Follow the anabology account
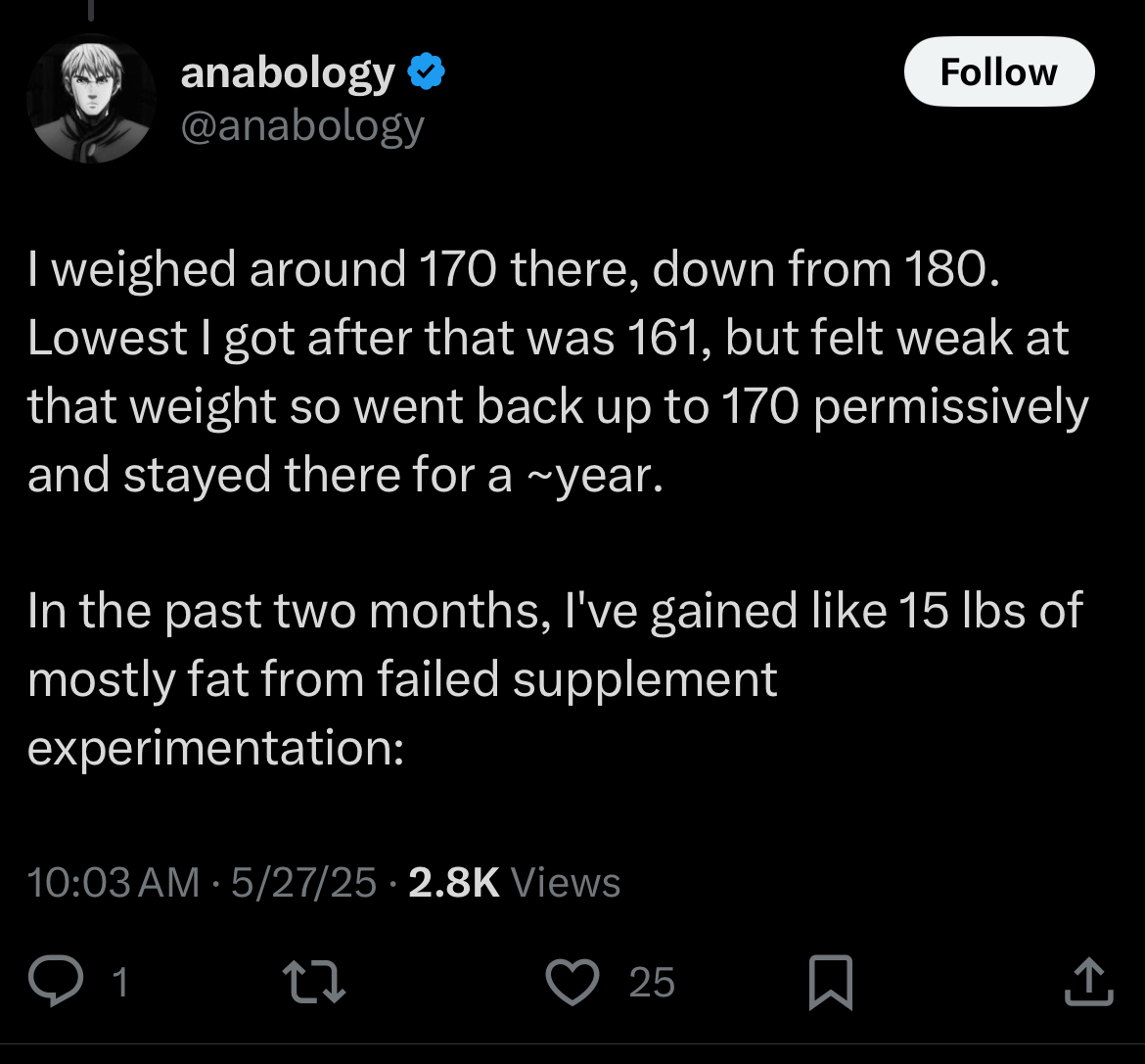Viewport: 1145px width, 1064px height. click(x=999, y=71)
